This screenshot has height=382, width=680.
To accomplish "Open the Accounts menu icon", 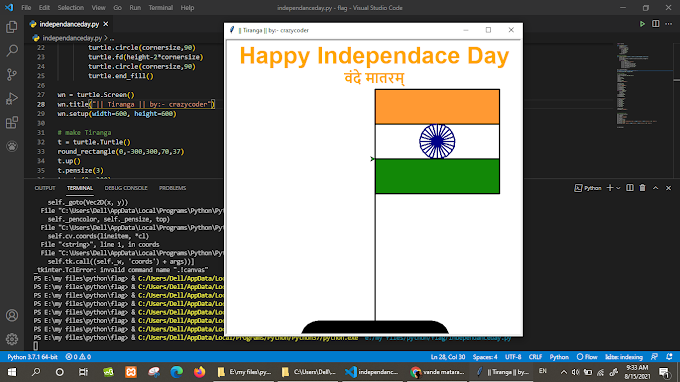I will click(12, 315).
